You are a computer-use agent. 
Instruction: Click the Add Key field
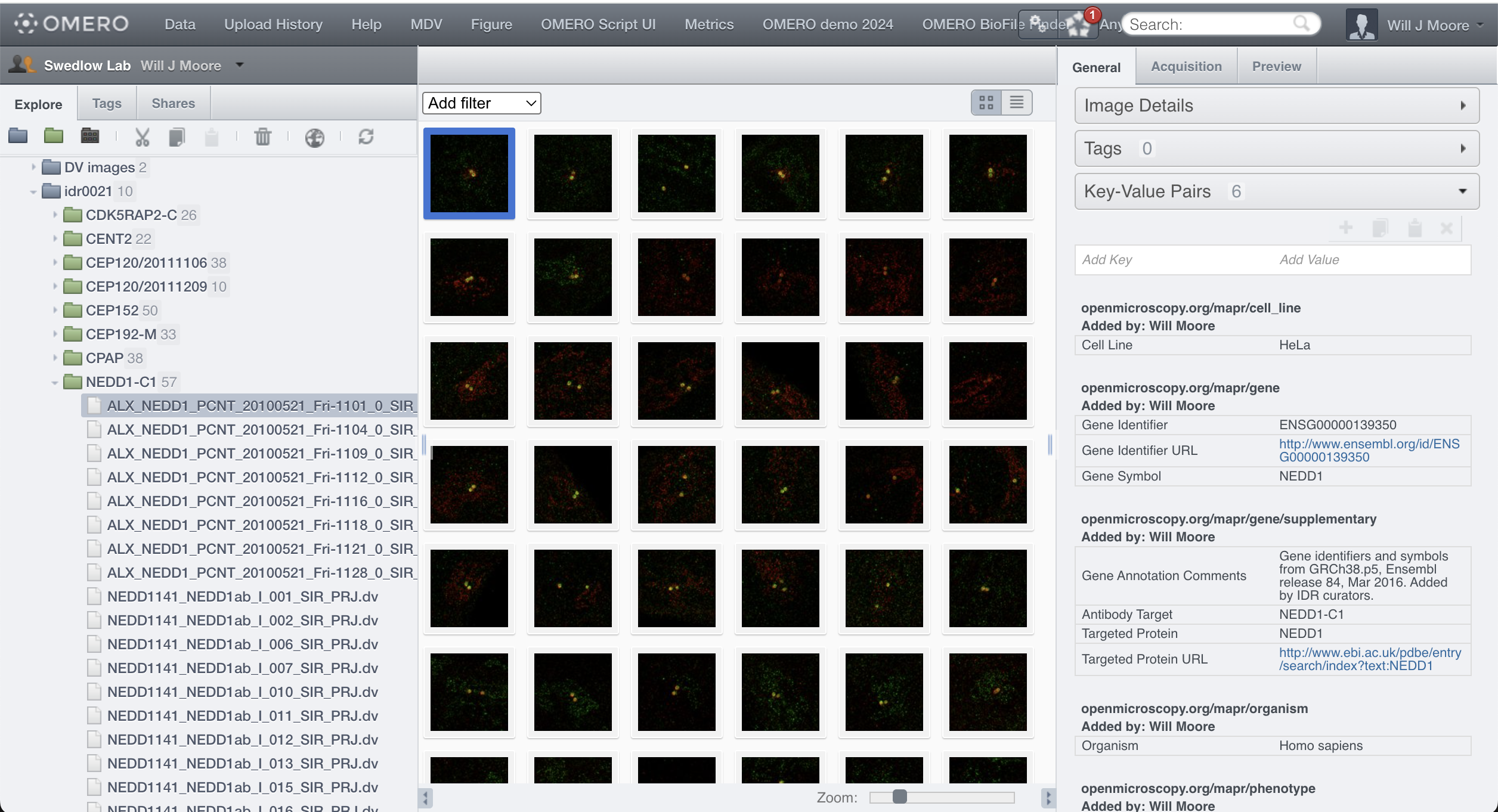(1173, 259)
